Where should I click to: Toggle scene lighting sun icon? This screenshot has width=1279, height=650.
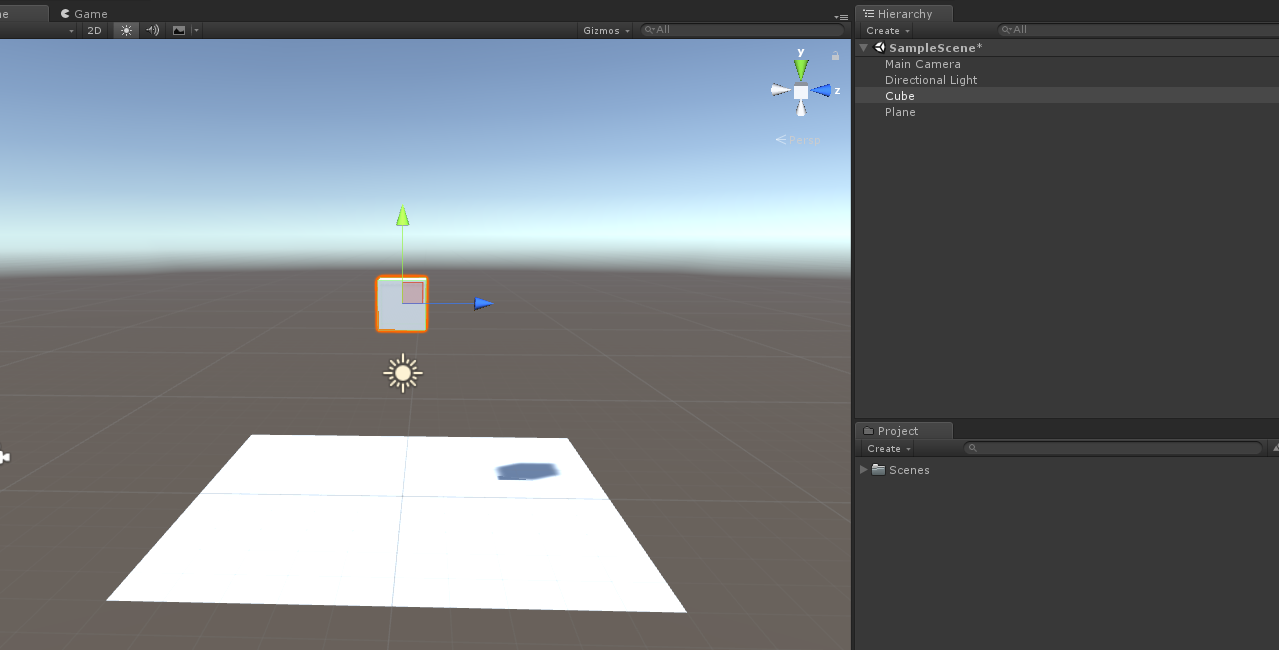(x=126, y=30)
